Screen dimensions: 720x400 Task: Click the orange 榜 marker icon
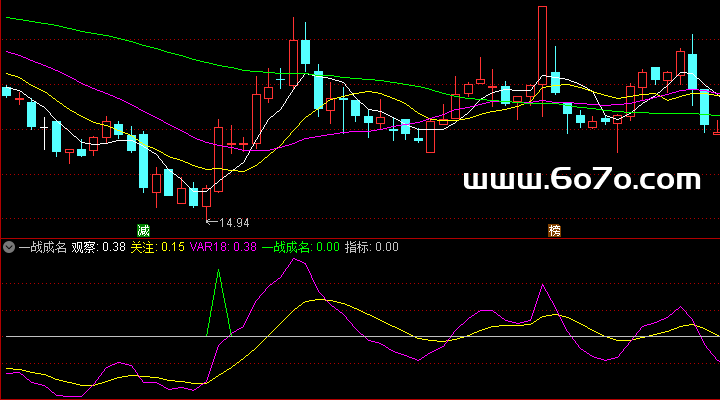(x=554, y=231)
